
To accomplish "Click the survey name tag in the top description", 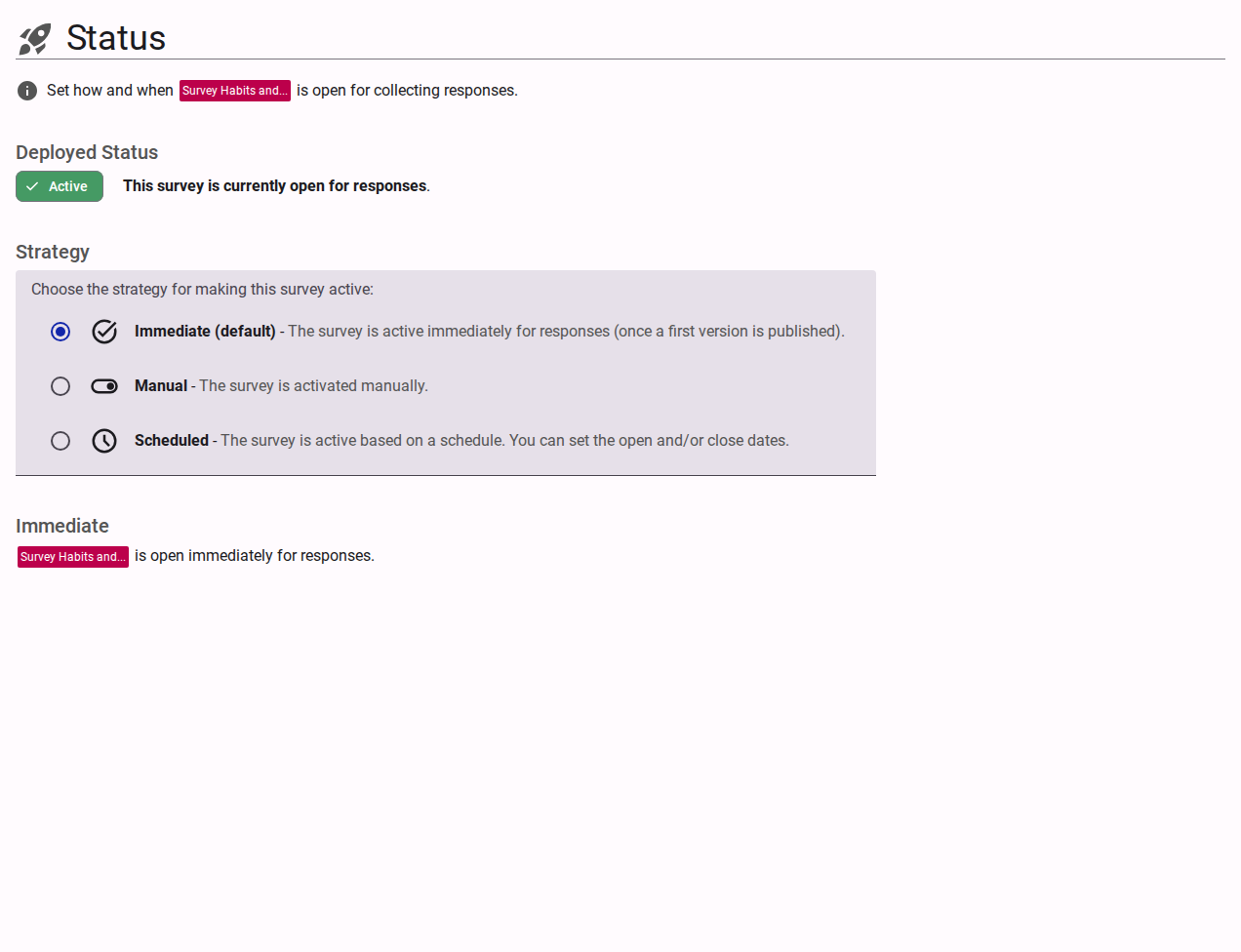I will (x=235, y=91).
